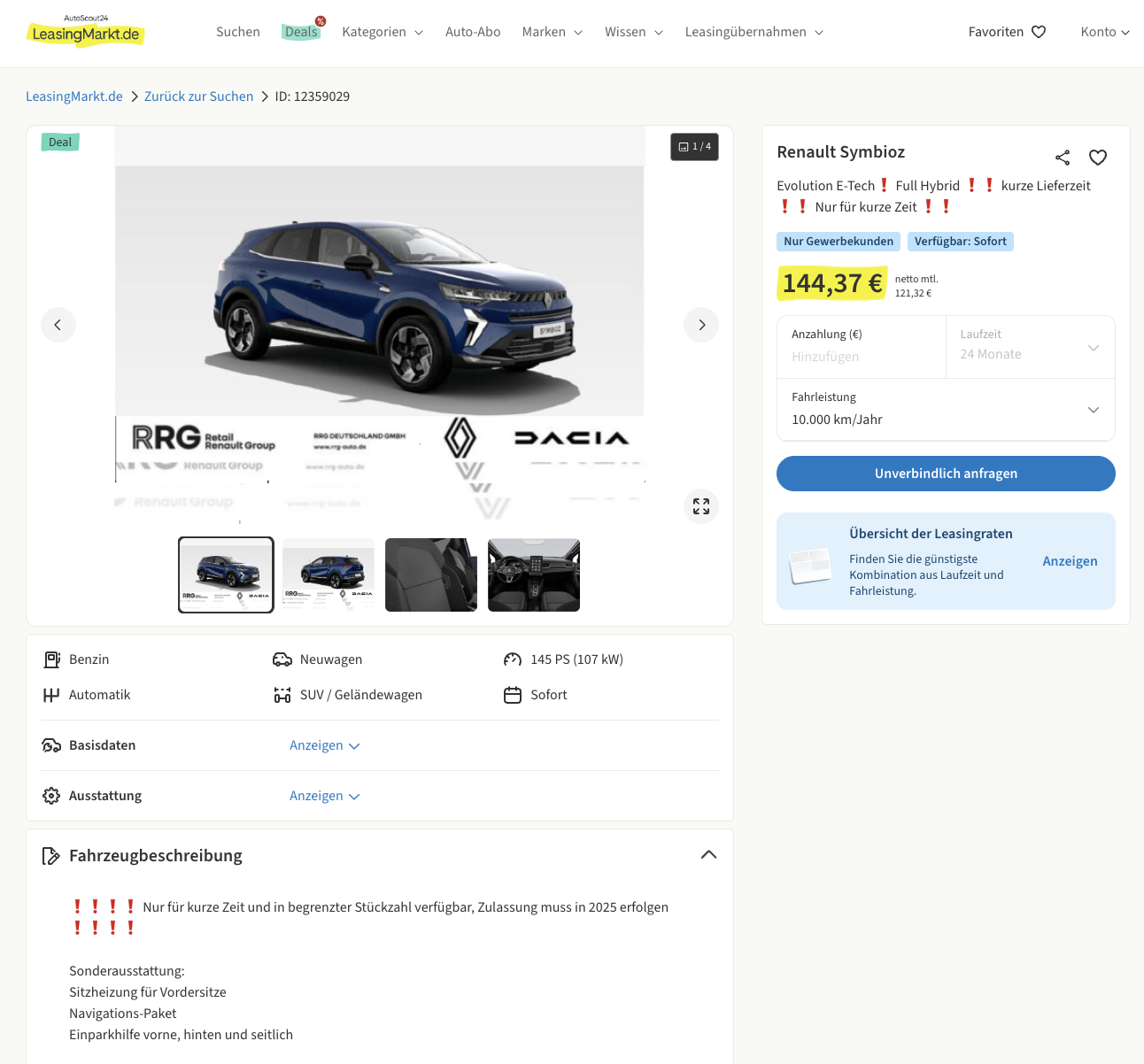Screen dimensions: 1144x1064
Task: Click the share icon next to Renault Symbioz
Action: (1063, 158)
